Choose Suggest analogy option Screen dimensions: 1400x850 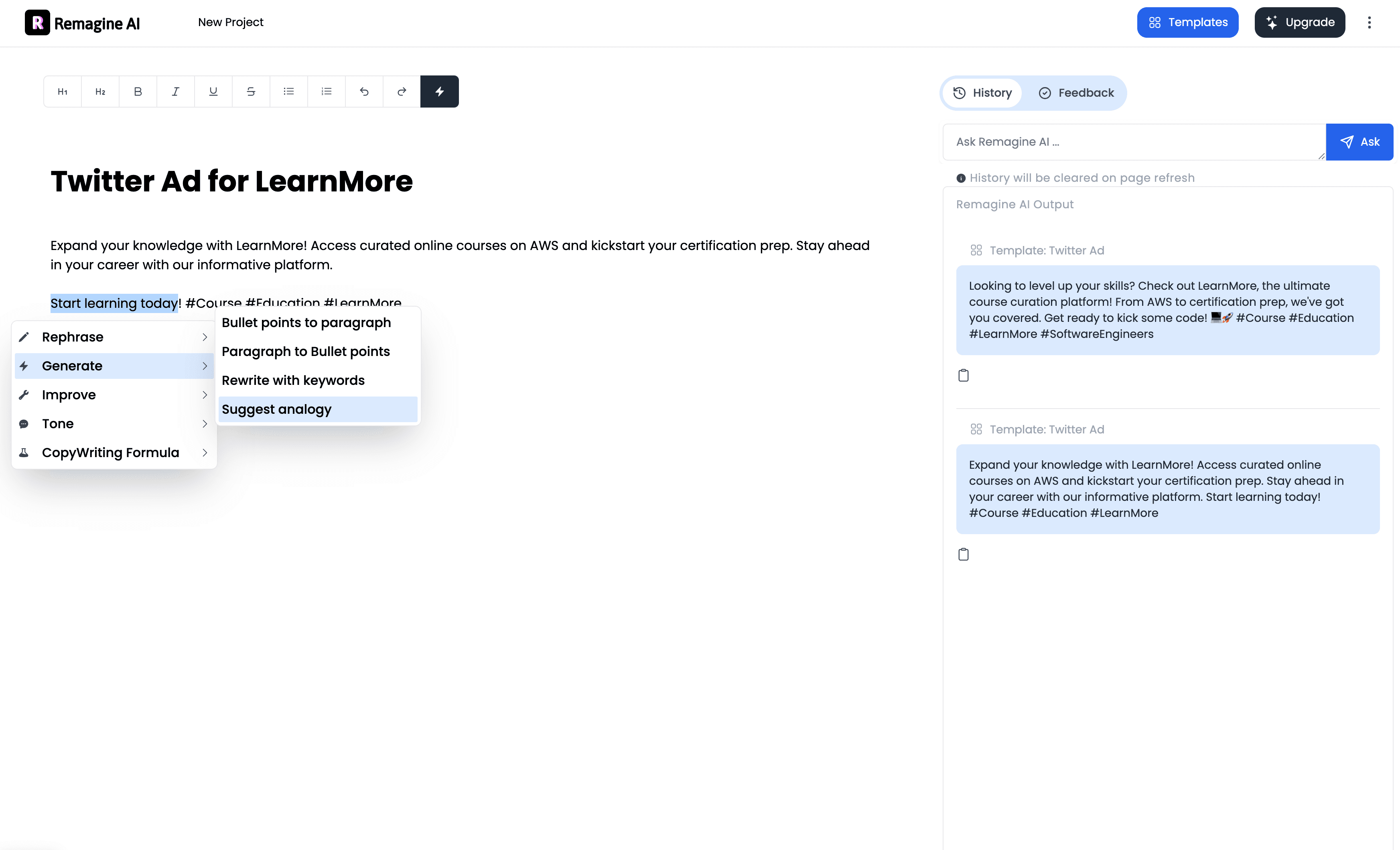[x=318, y=409]
